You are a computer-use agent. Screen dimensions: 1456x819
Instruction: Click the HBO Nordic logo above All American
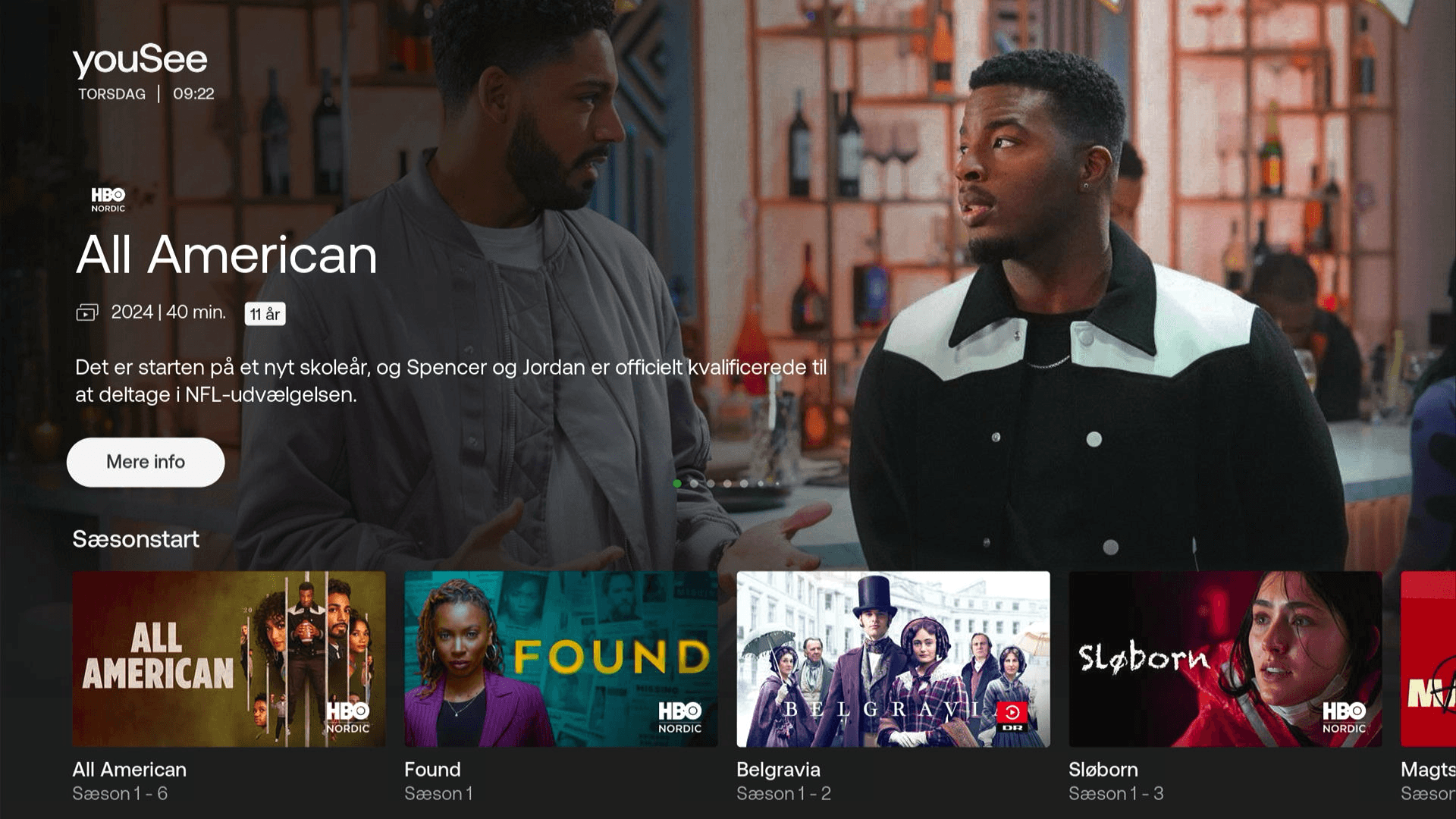tap(108, 199)
